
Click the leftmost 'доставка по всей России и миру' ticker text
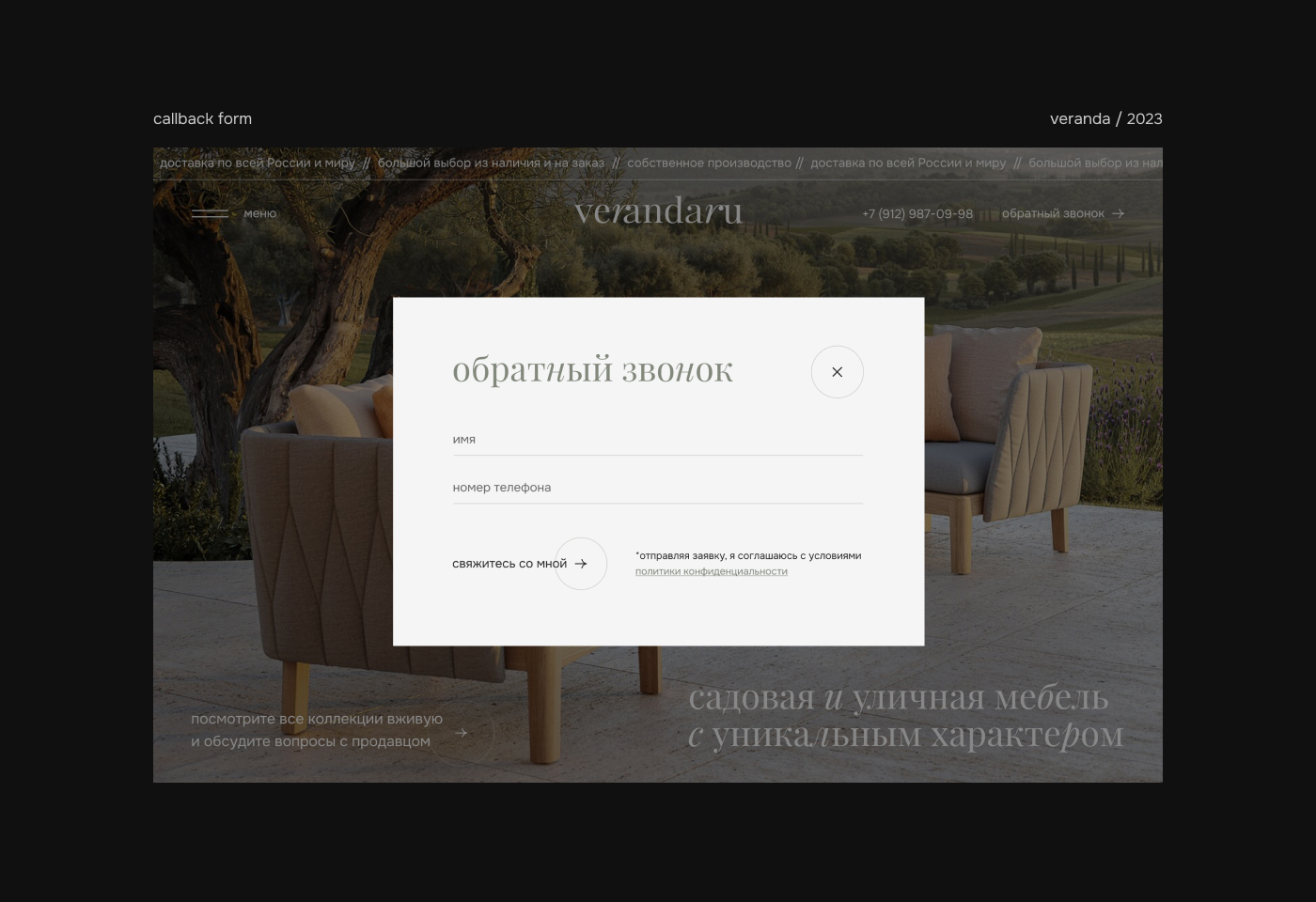[x=258, y=163]
